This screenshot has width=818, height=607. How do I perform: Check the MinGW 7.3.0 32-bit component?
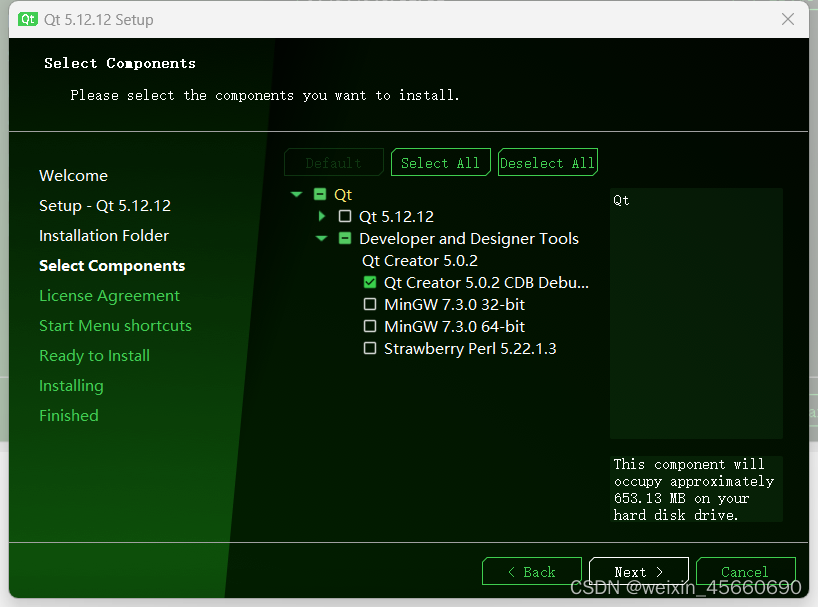(370, 304)
